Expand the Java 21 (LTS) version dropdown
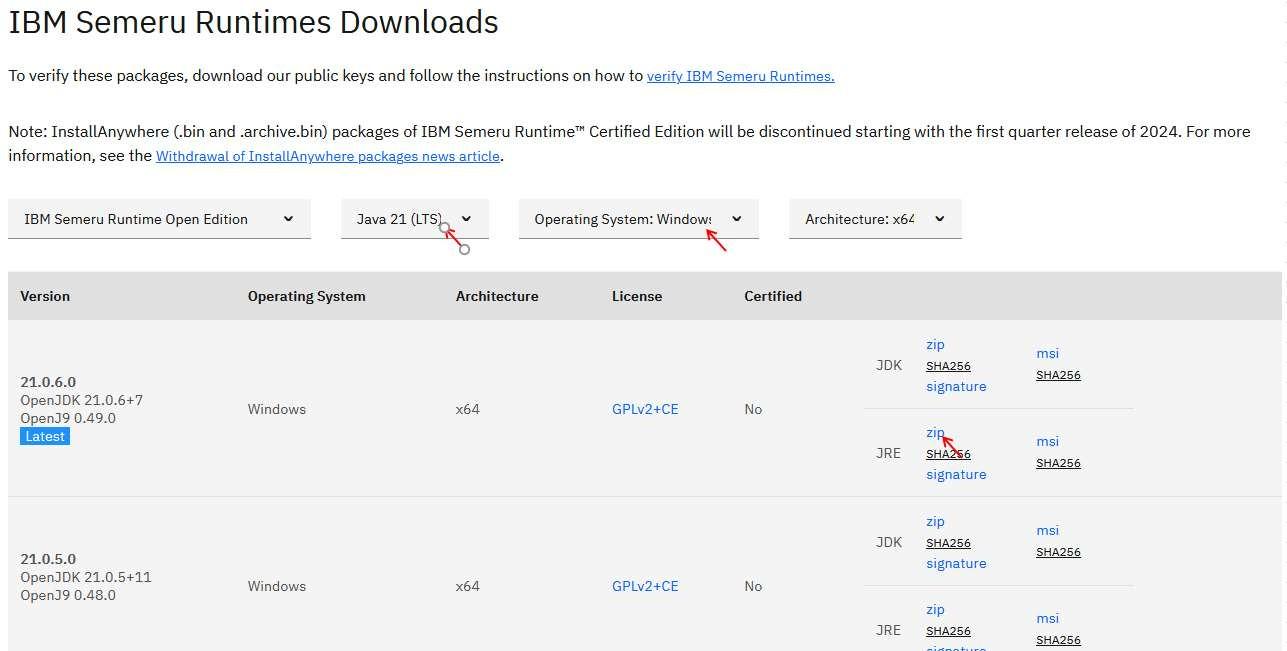Image resolution: width=1287 pixels, height=651 pixels. pos(414,219)
